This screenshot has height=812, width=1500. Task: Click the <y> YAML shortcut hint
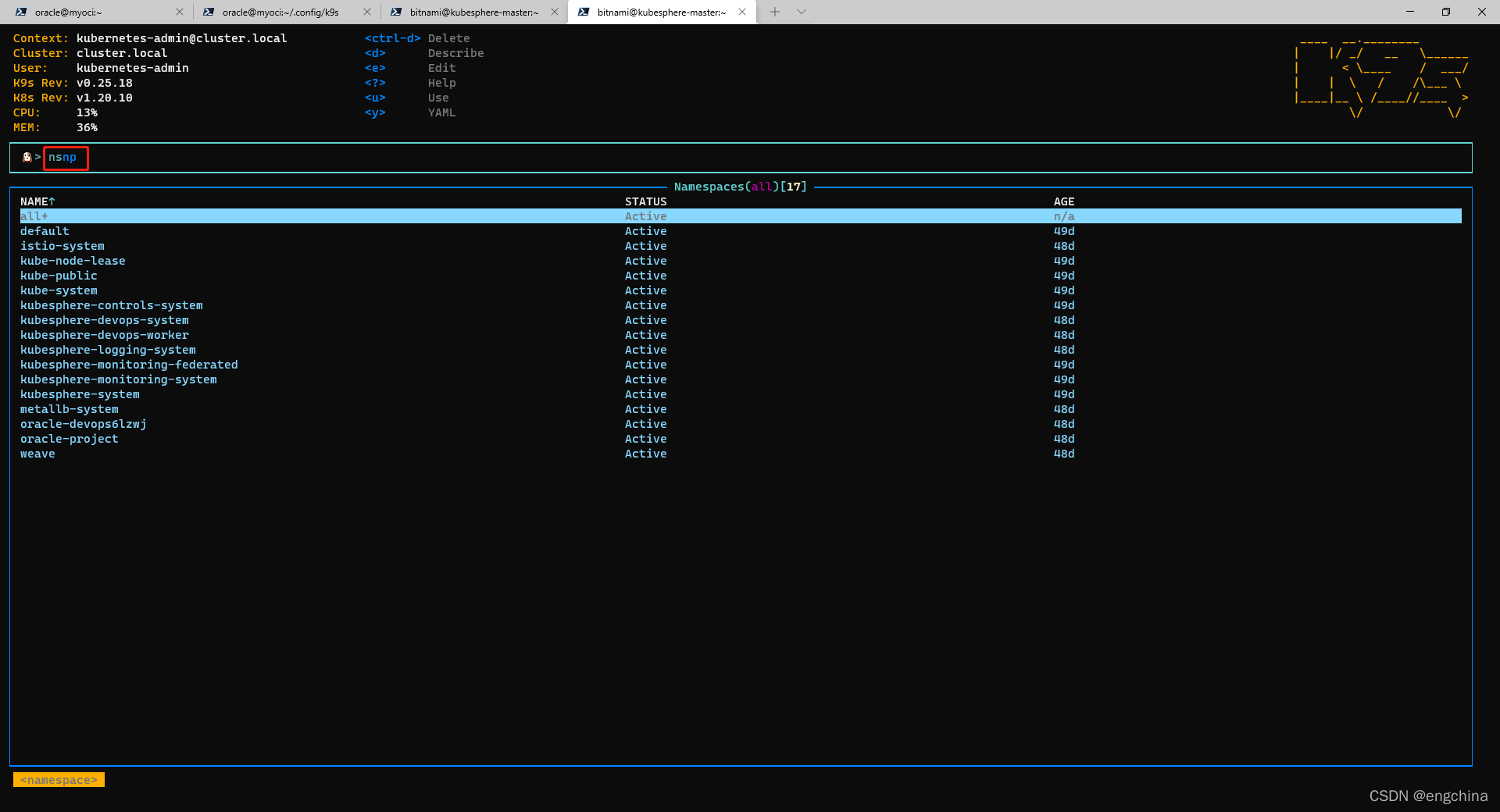tap(410, 112)
